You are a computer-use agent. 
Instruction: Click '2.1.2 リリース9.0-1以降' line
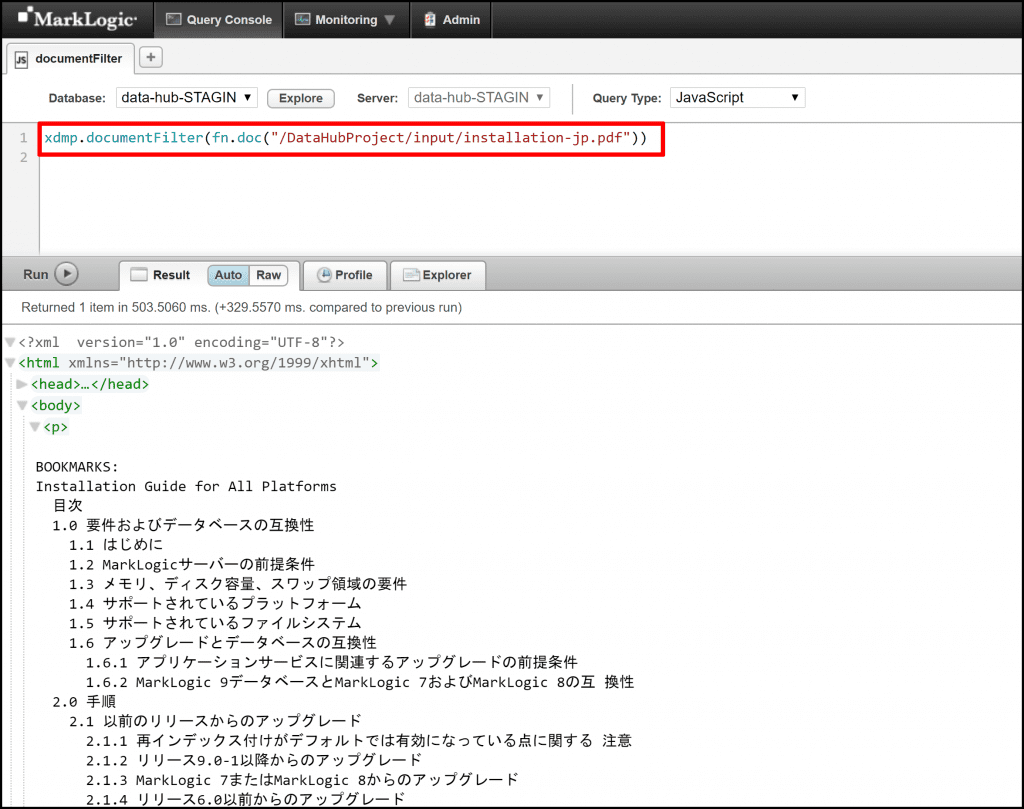254,760
